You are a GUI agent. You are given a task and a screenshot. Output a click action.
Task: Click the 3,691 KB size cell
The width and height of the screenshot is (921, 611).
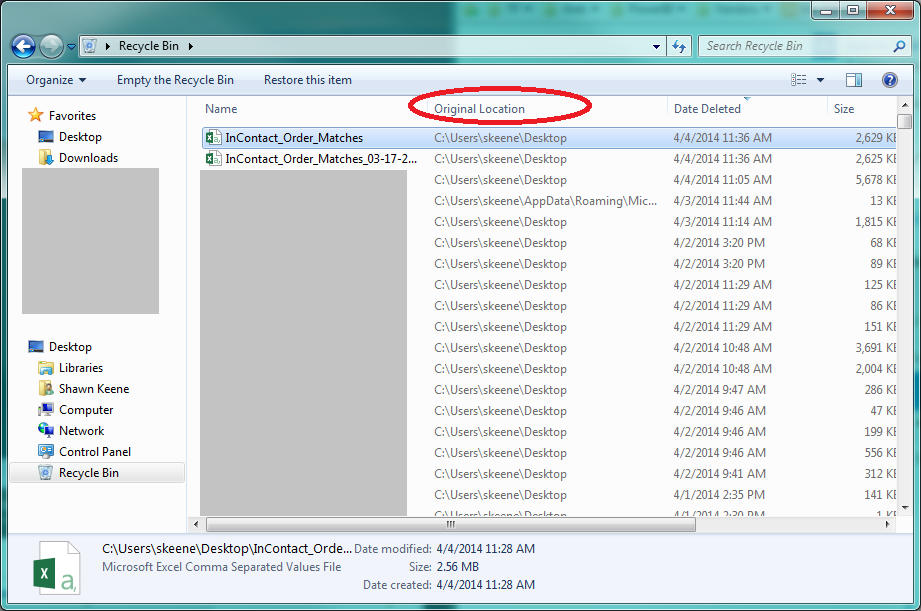875,348
